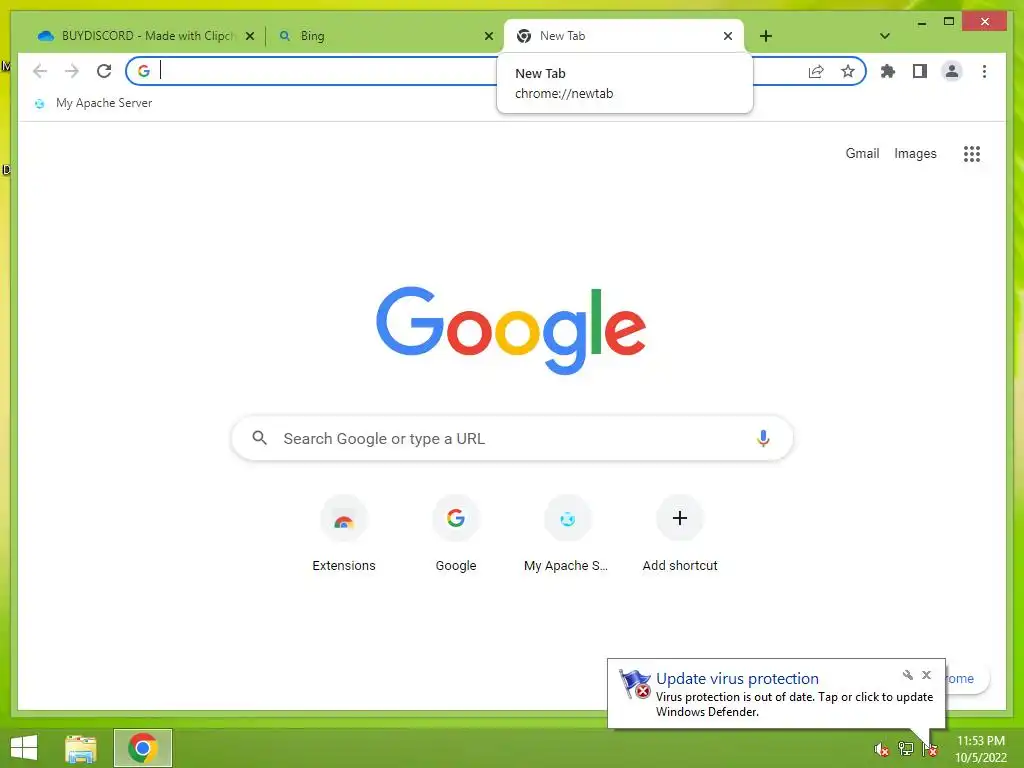
Task: Open the Google apps grid
Action: click(x=972, y=153)
